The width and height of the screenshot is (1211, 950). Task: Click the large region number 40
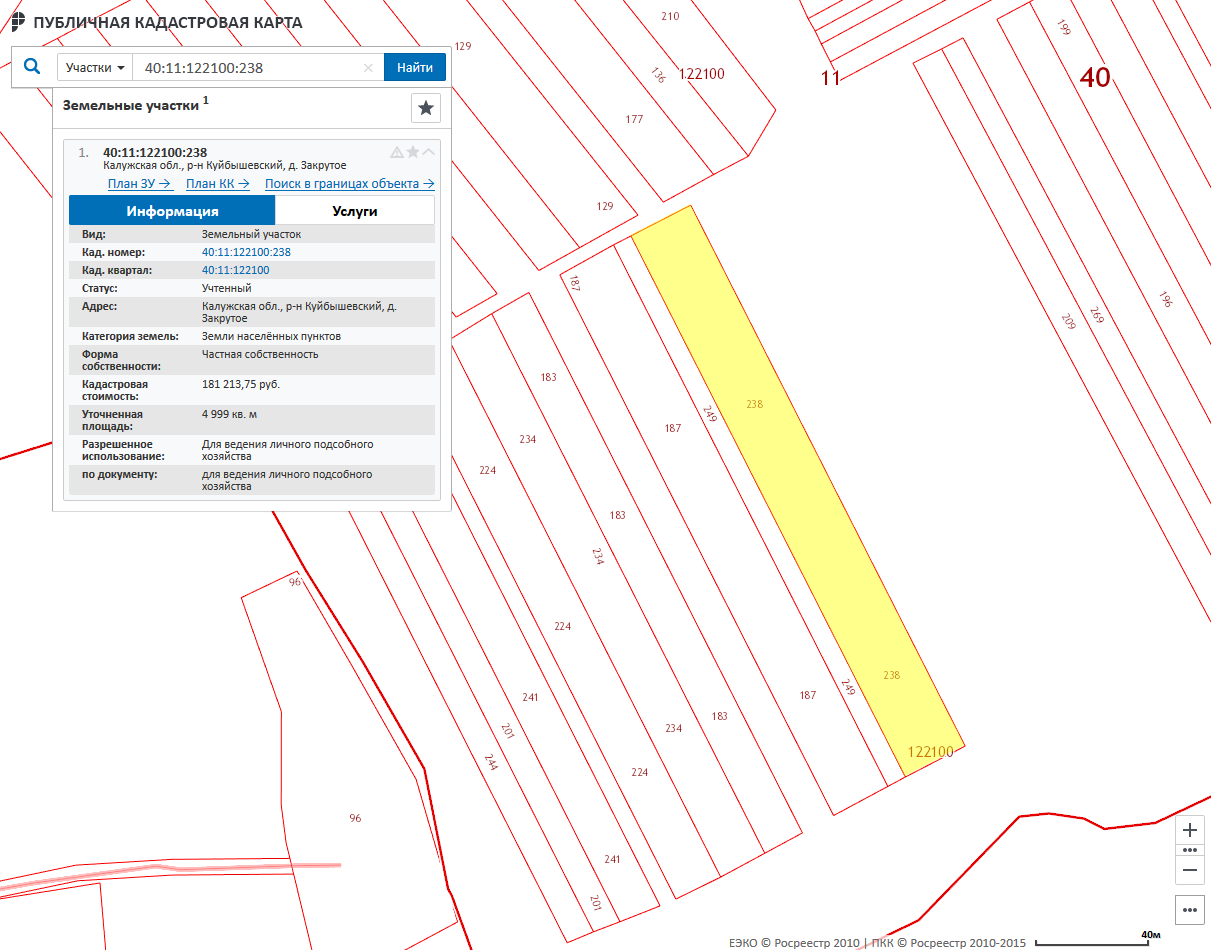1095,77
